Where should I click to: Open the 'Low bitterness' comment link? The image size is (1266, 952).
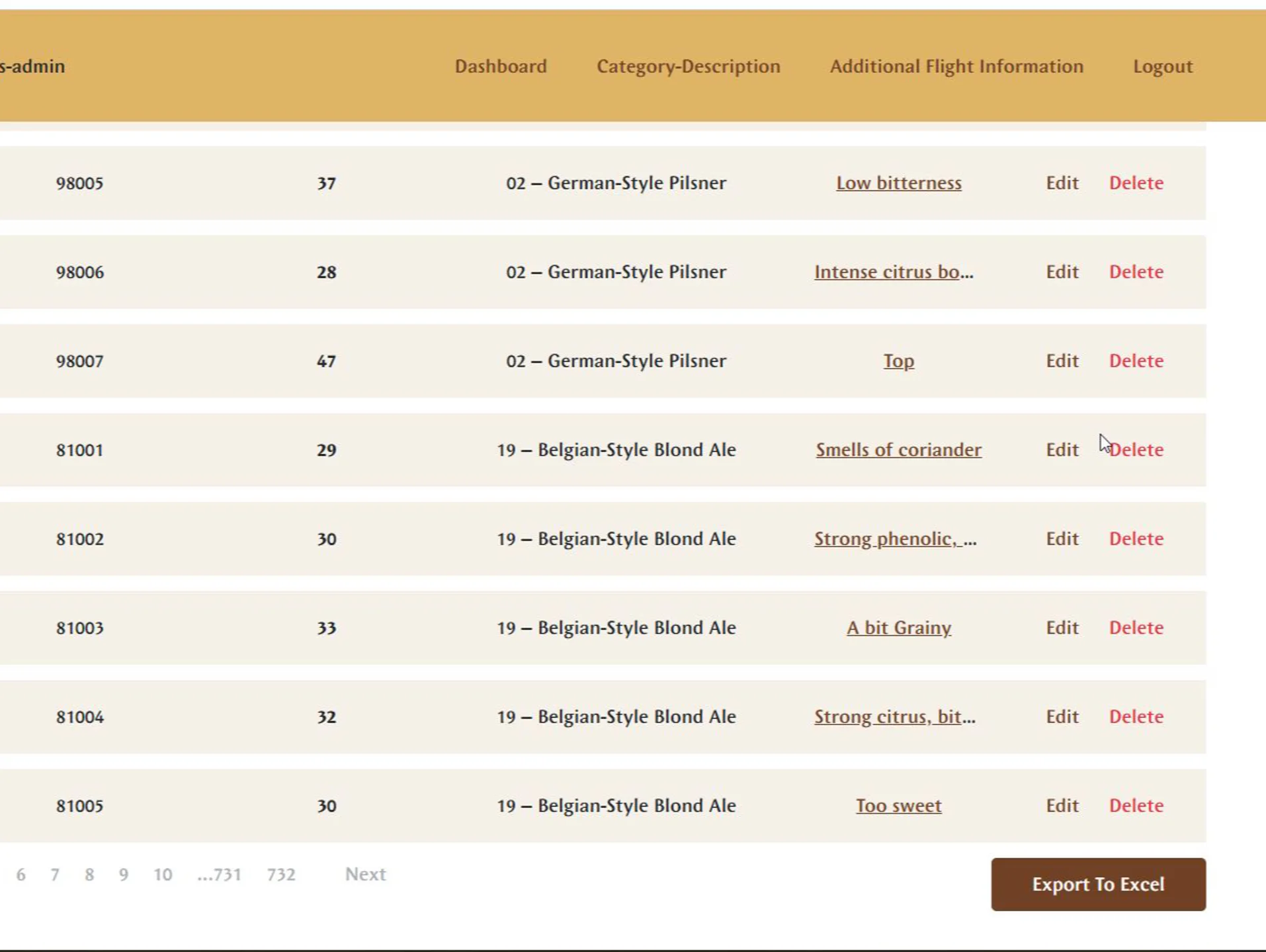898,183
